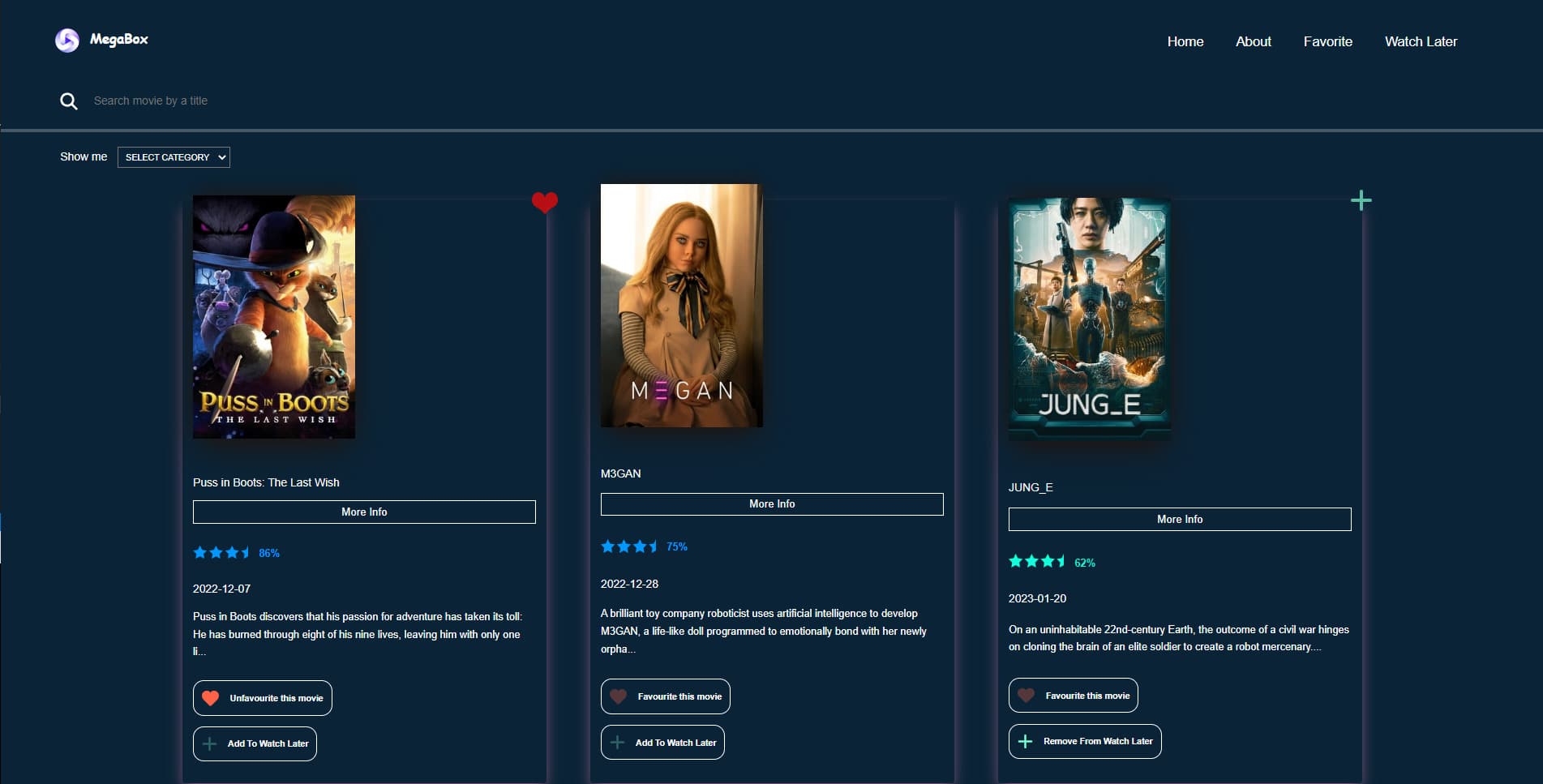
Task: Click the 86% rating value
Action: (269, 553)
